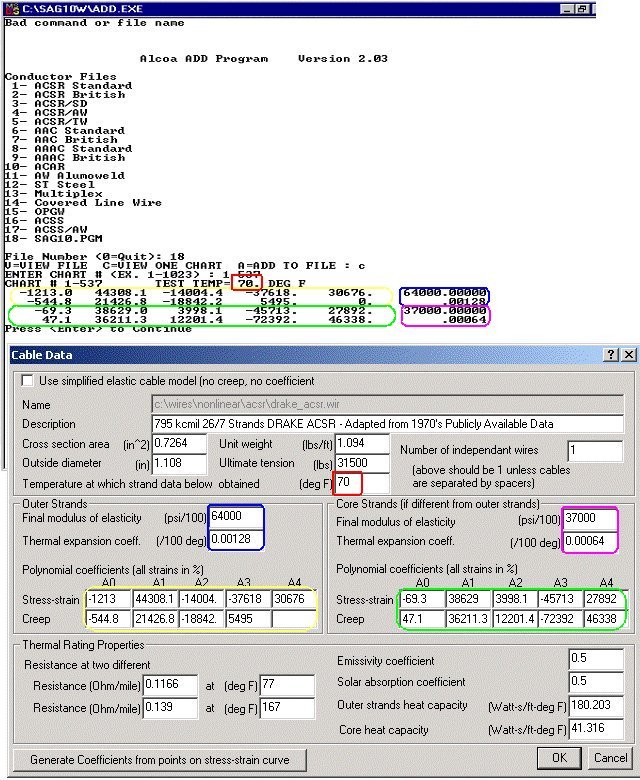Click Core Strands stress-strain A2 field 3998.1
Viewport: 640px width, 780px height.
[x=515, y=599]
